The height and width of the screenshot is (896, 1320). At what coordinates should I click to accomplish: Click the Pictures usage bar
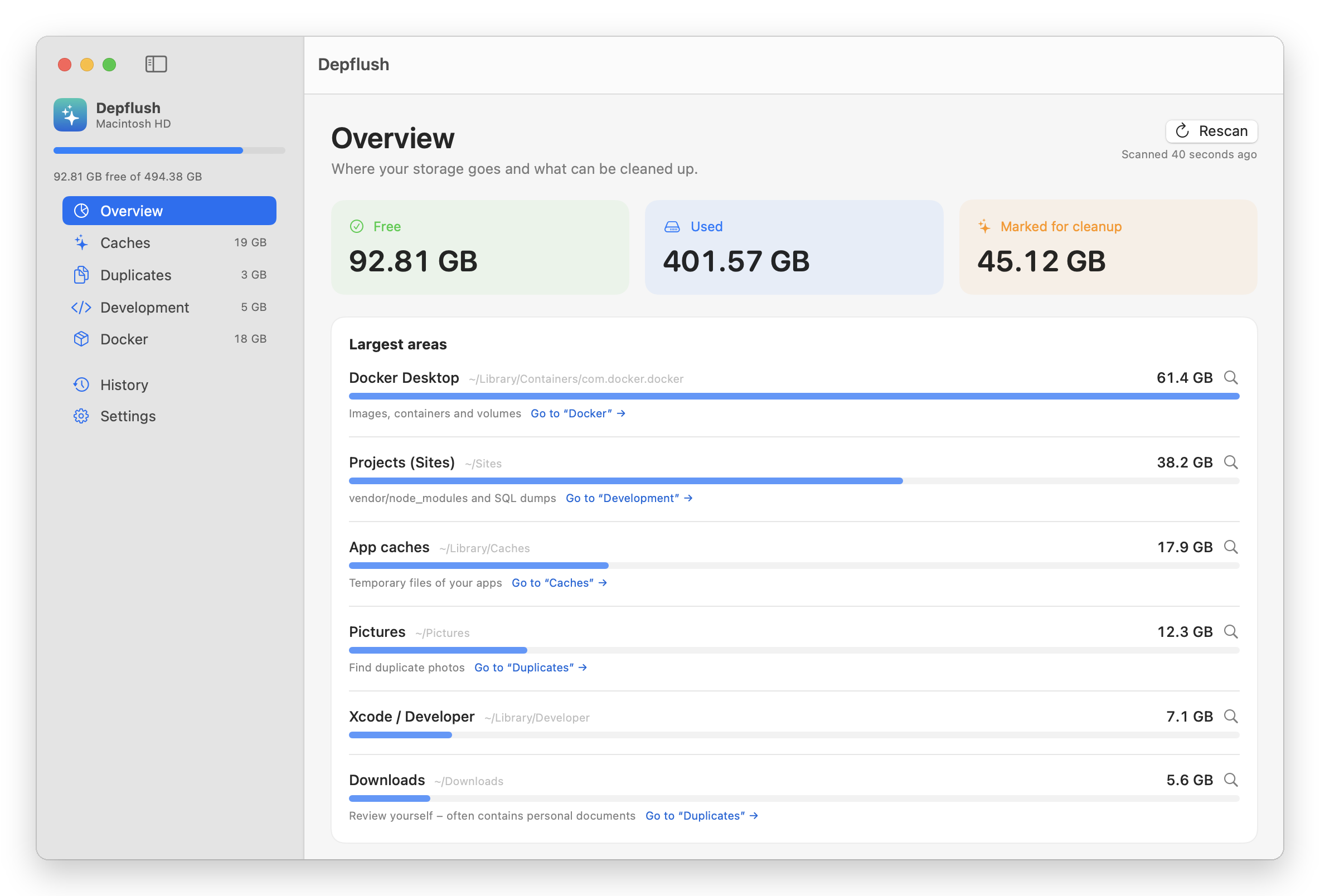coord(794,650)
